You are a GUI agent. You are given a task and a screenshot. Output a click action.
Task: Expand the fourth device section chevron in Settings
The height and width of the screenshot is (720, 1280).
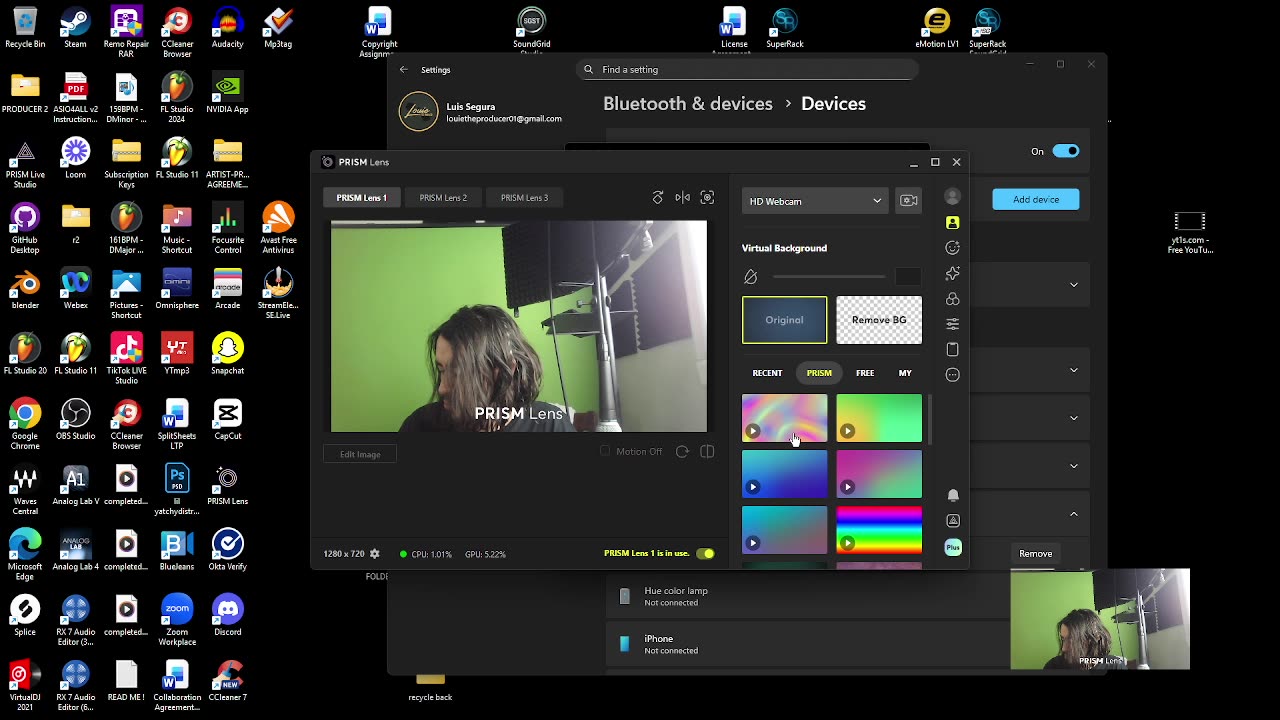tap(1074, 466)
